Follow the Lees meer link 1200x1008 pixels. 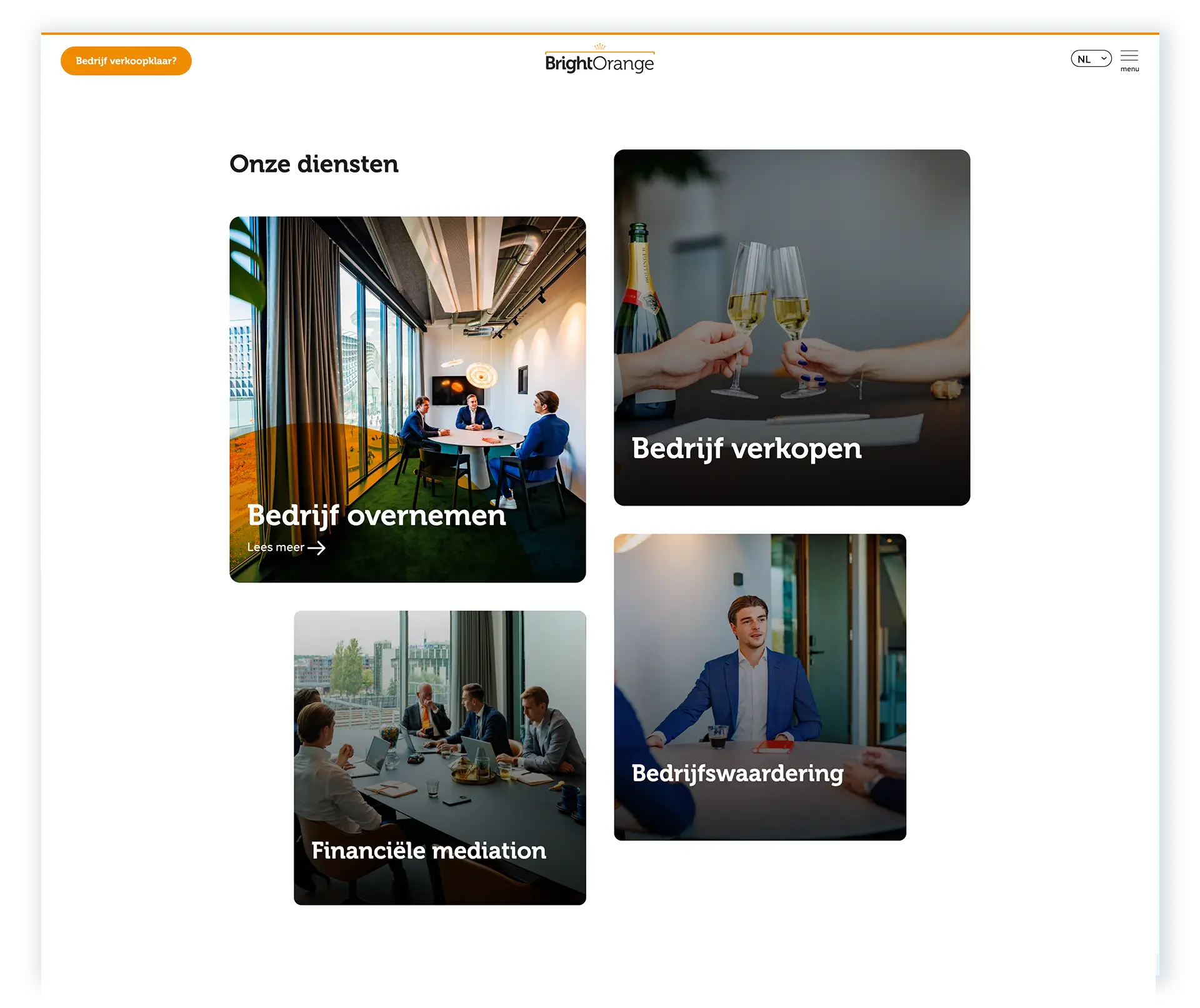pyautogui.click(x=286, y=547)
